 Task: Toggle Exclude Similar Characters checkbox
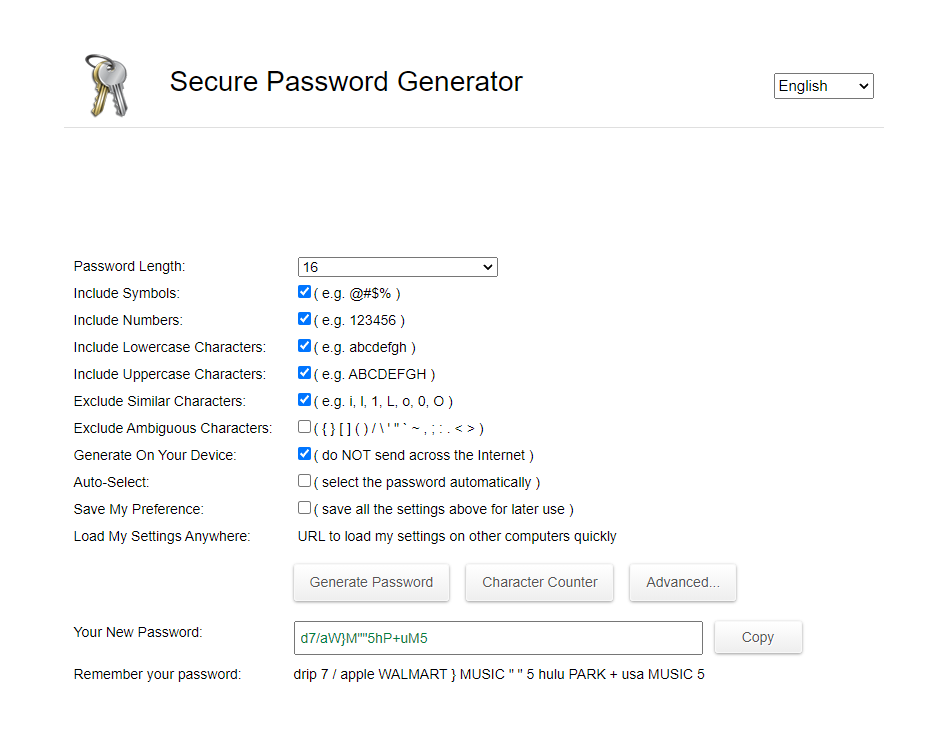tap(305, 400)
